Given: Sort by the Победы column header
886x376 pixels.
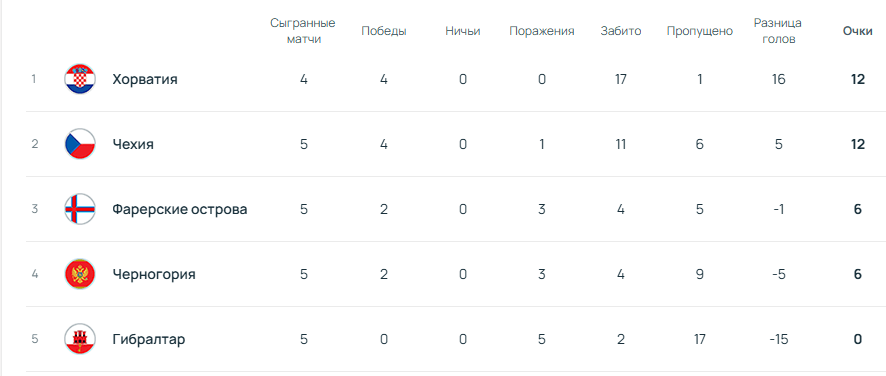Looking at the screenshot, I should [x=384, y=31].
